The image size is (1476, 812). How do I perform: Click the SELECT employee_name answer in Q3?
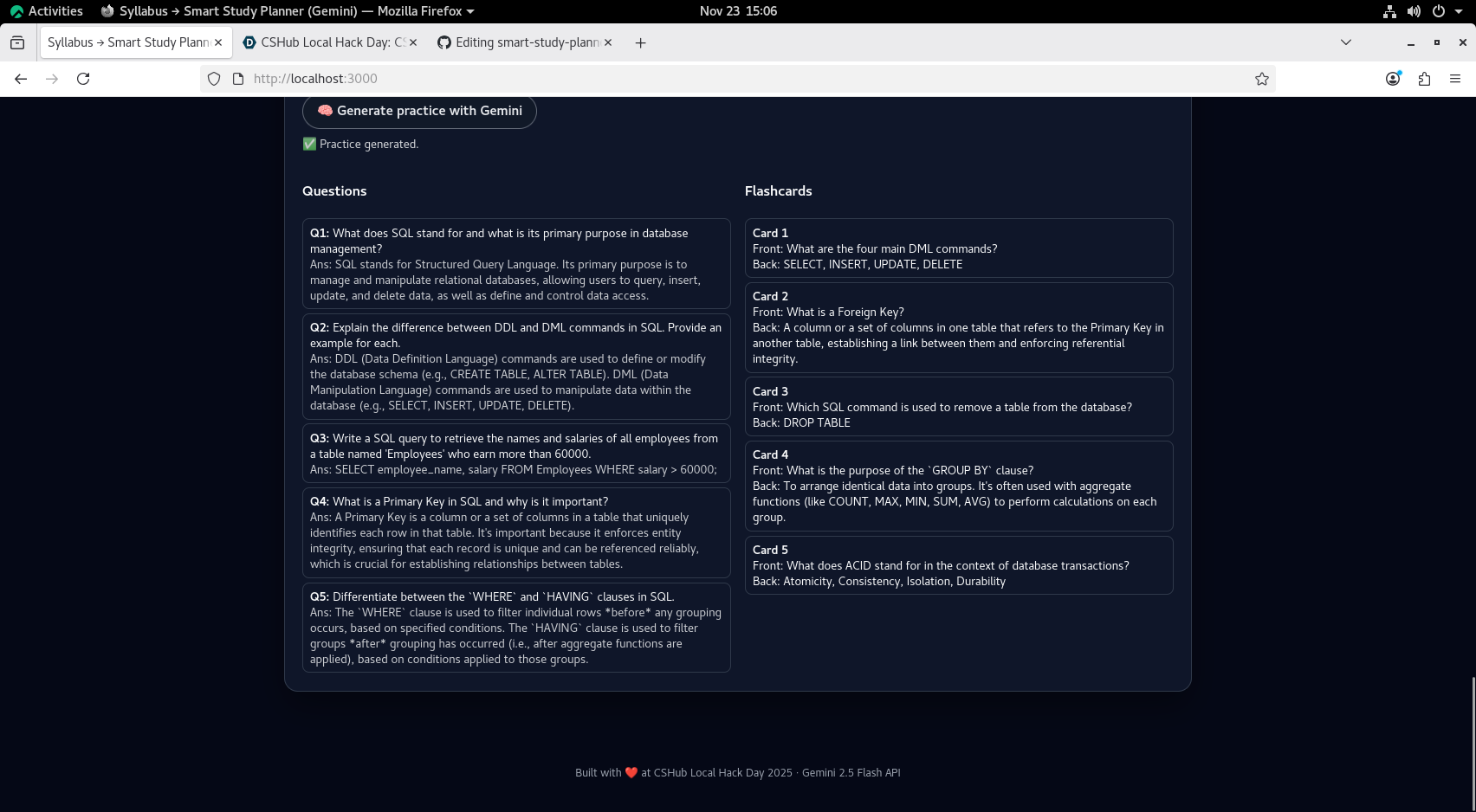coord(514,470)
